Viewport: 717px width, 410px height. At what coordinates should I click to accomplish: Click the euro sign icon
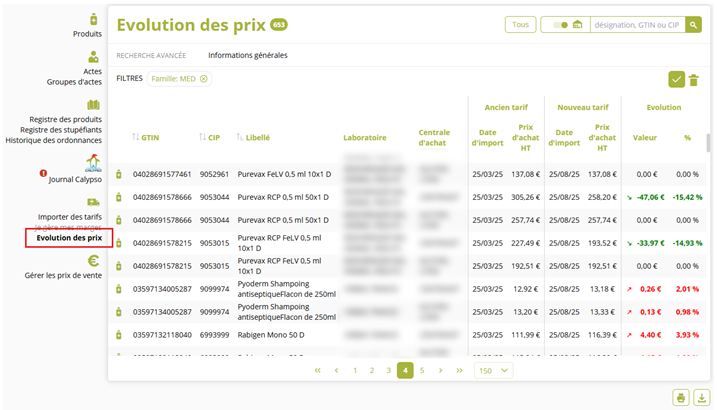click(93, 261)
